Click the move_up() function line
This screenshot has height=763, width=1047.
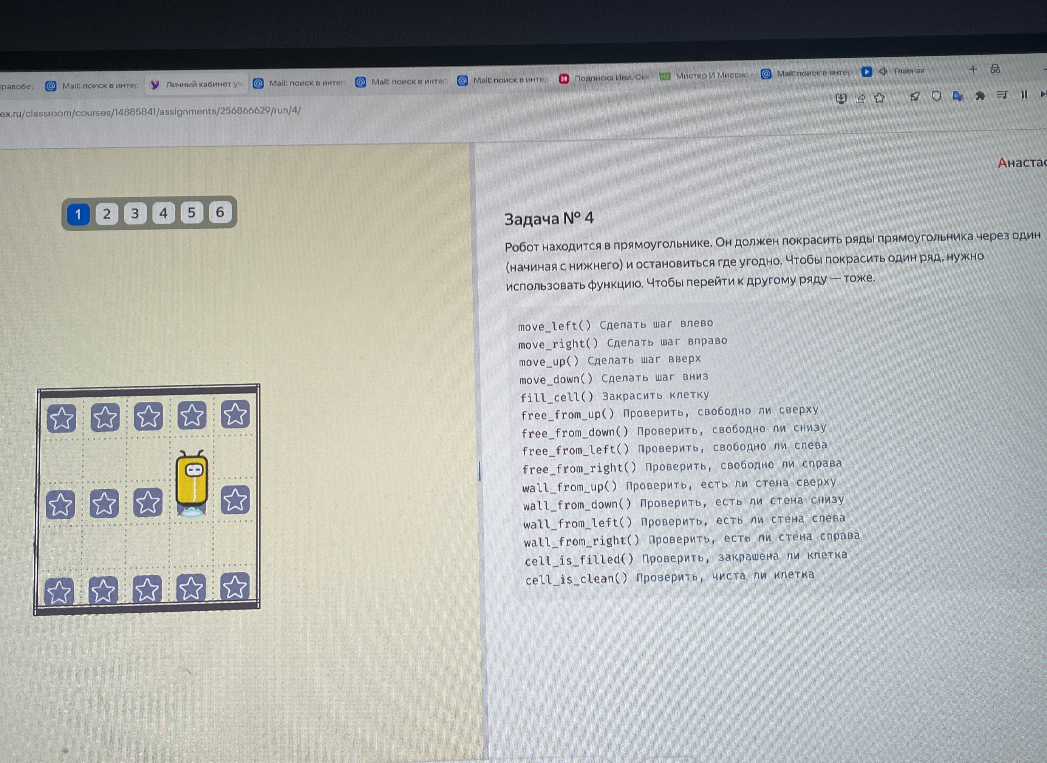coord(610,360)
